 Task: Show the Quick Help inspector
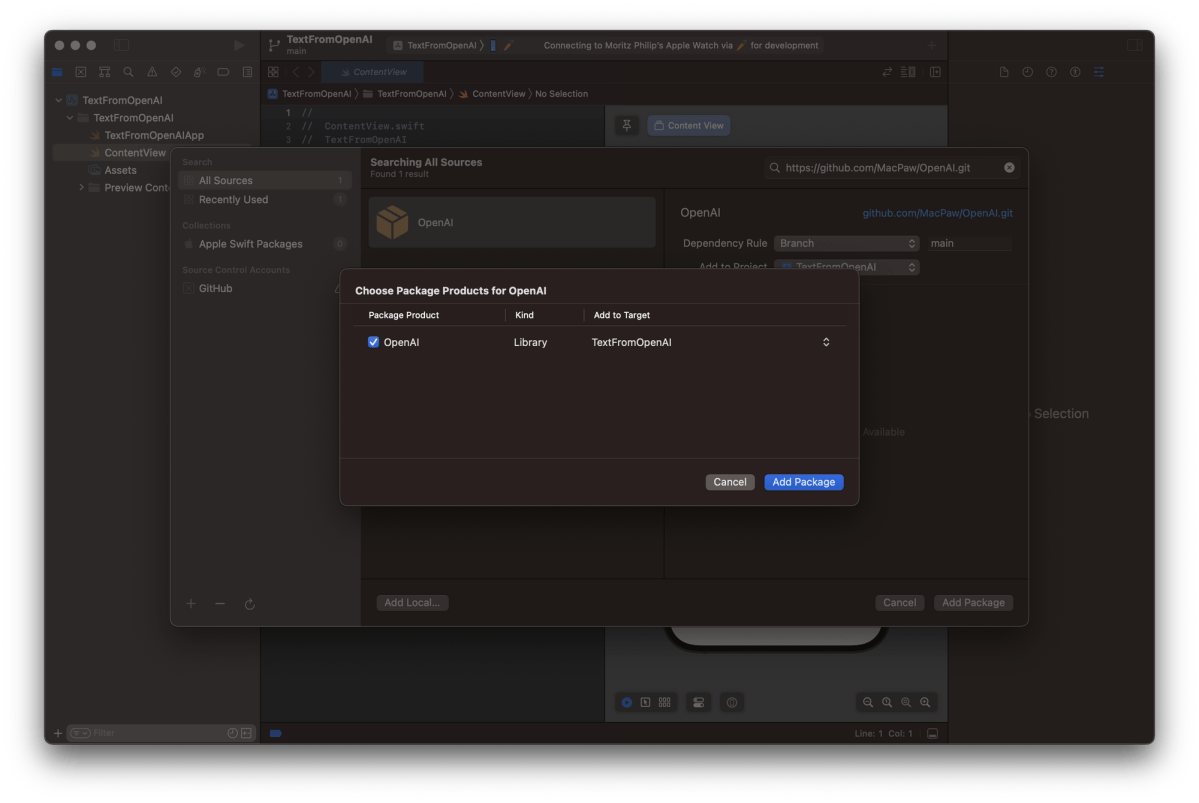click(1051, 72)
